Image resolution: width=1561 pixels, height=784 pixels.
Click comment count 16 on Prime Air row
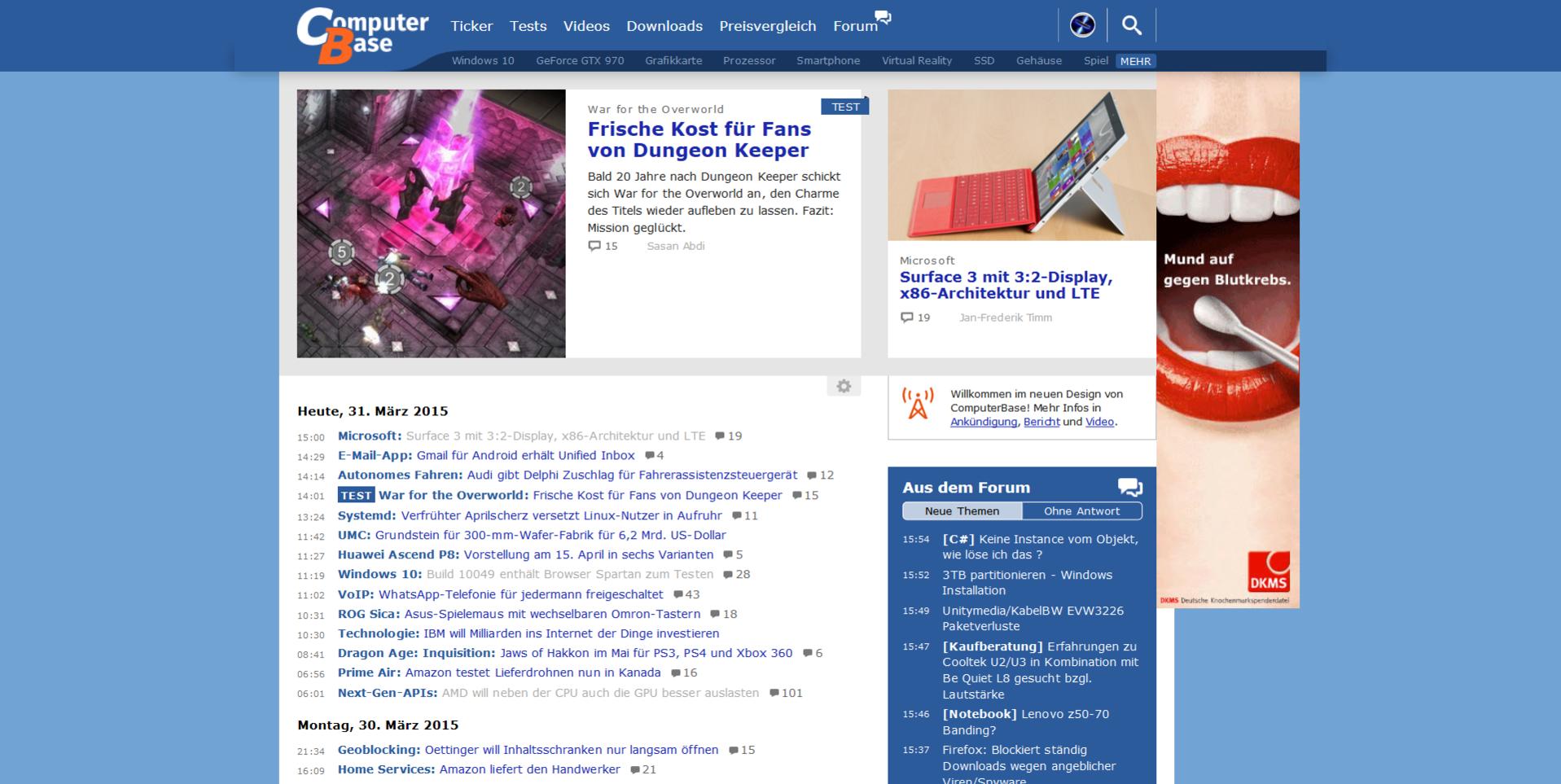[x=684, y=673]
